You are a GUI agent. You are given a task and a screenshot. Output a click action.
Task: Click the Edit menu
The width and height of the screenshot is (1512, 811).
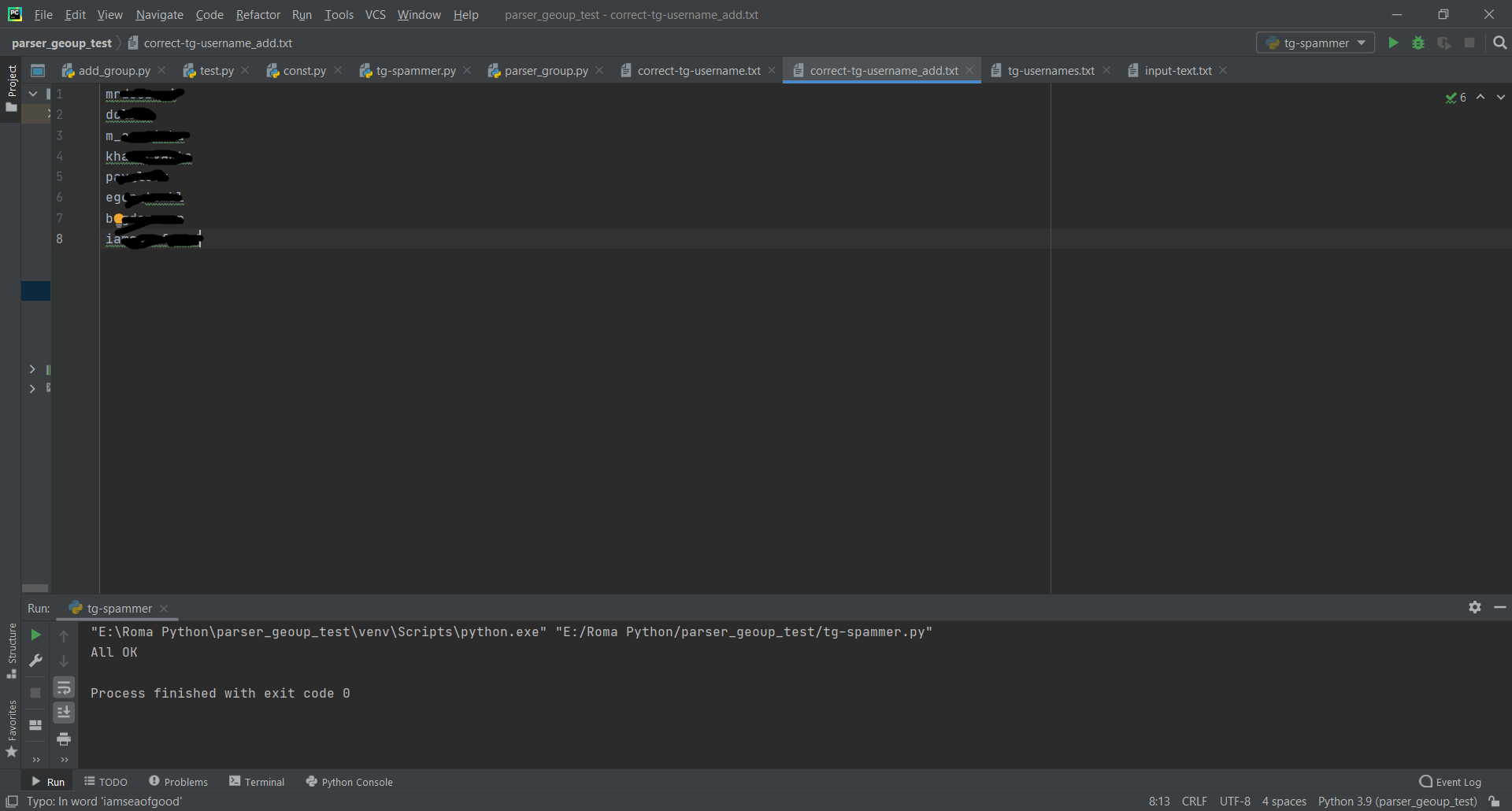coord(76,14)
